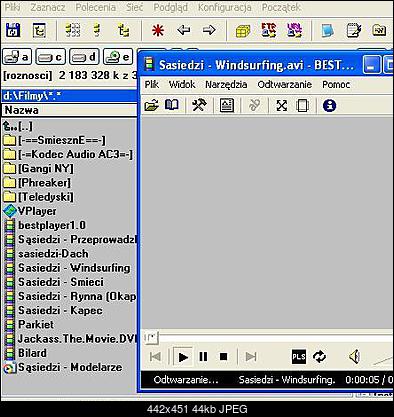Stop playback in BESTplayer

point(224,357)
